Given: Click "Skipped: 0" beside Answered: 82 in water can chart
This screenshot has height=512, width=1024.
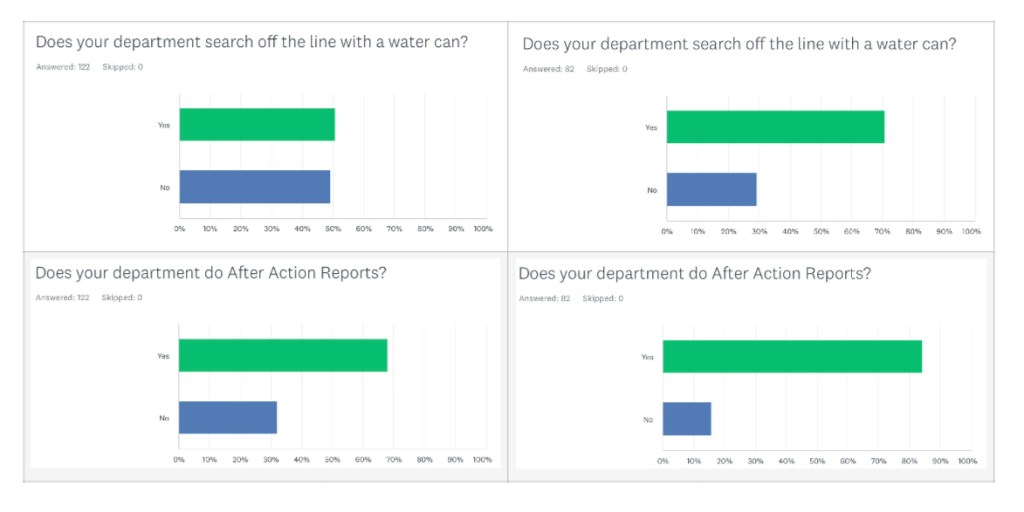Looking at the screenshot, I should pyautogui.click(x=607, y=69).
